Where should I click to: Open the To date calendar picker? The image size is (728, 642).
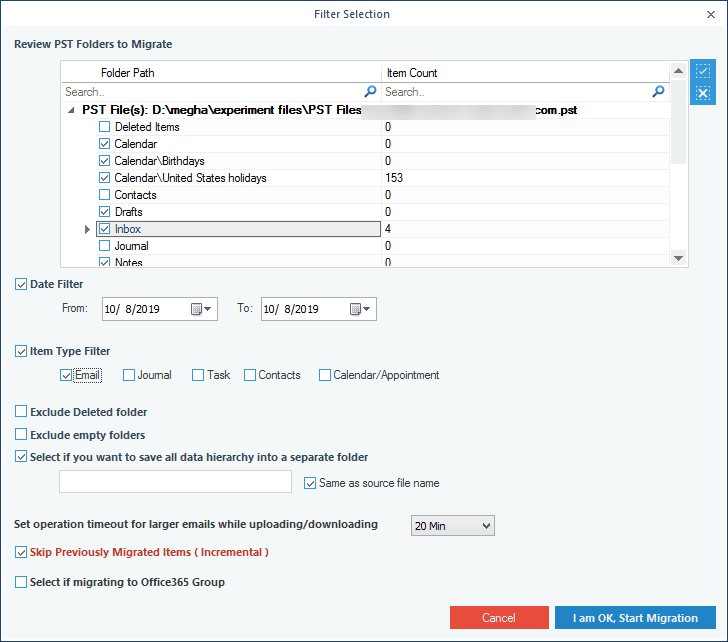point(360,309)
